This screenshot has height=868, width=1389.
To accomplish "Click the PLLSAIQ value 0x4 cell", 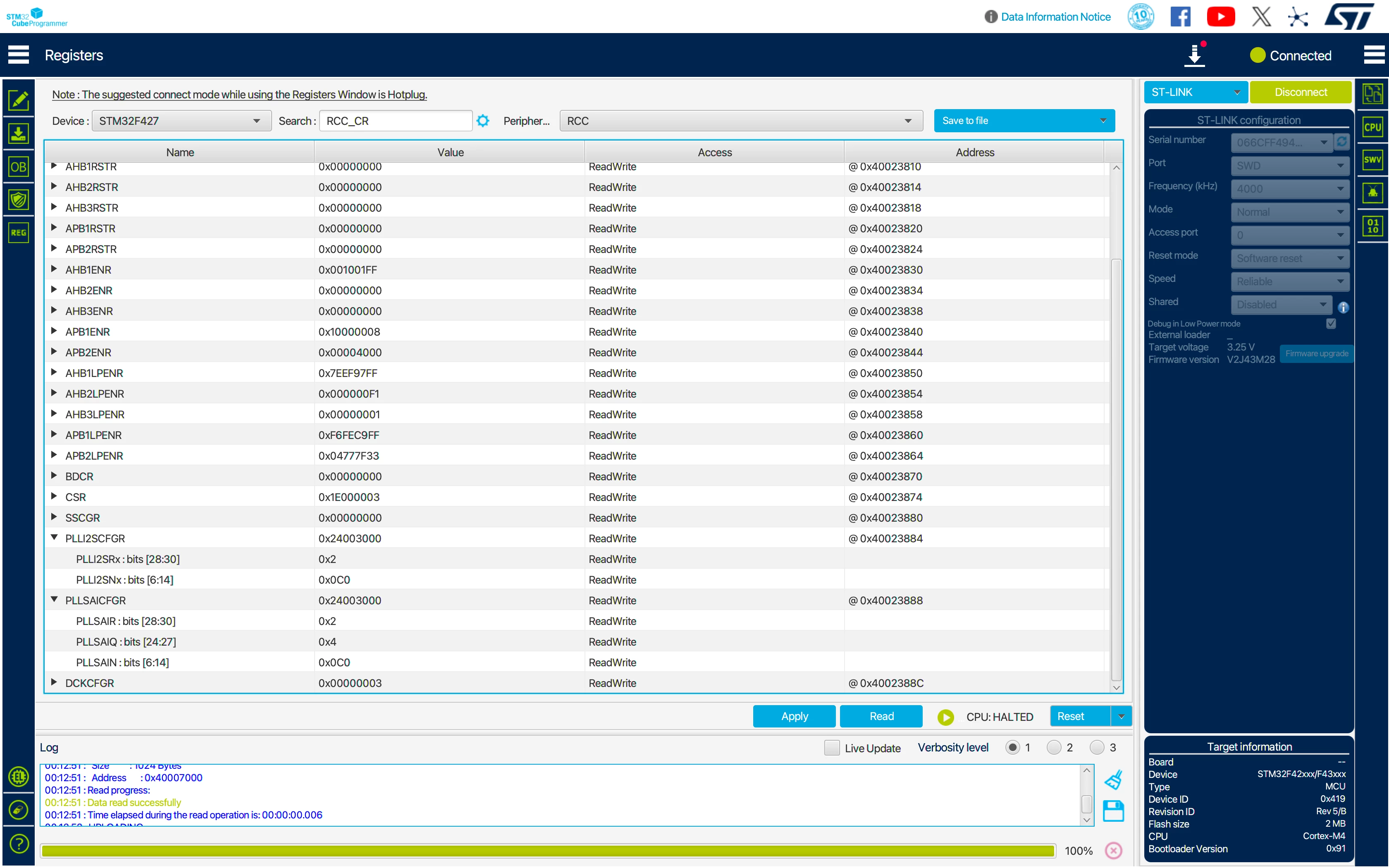I will [x=327, y=642].
